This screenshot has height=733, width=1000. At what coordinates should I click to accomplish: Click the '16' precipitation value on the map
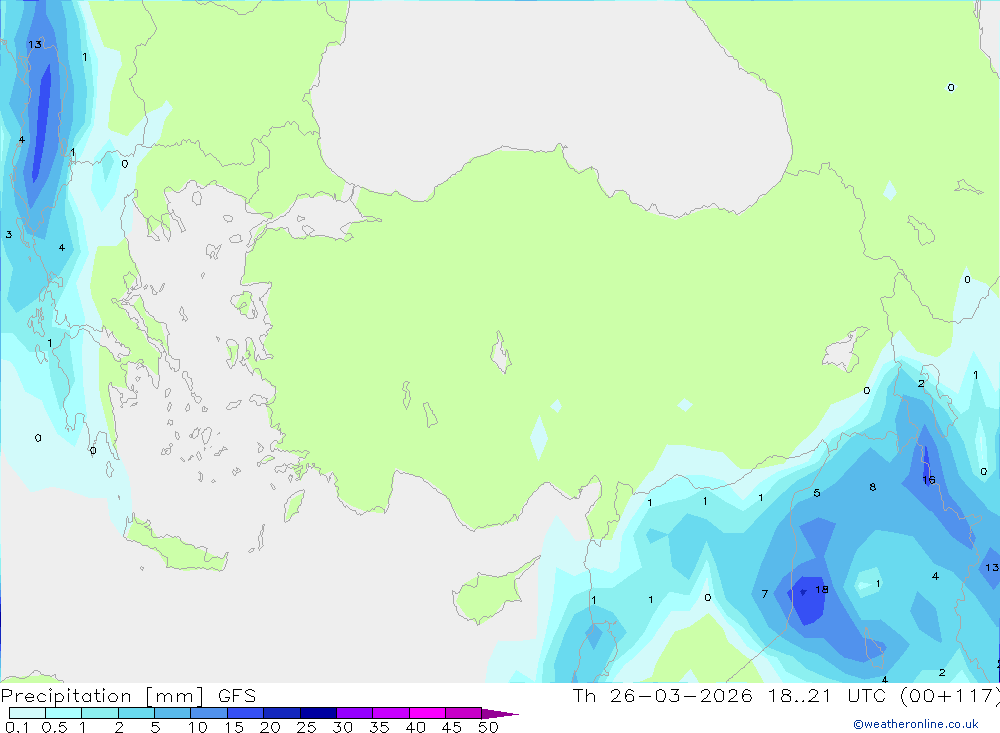929,480
